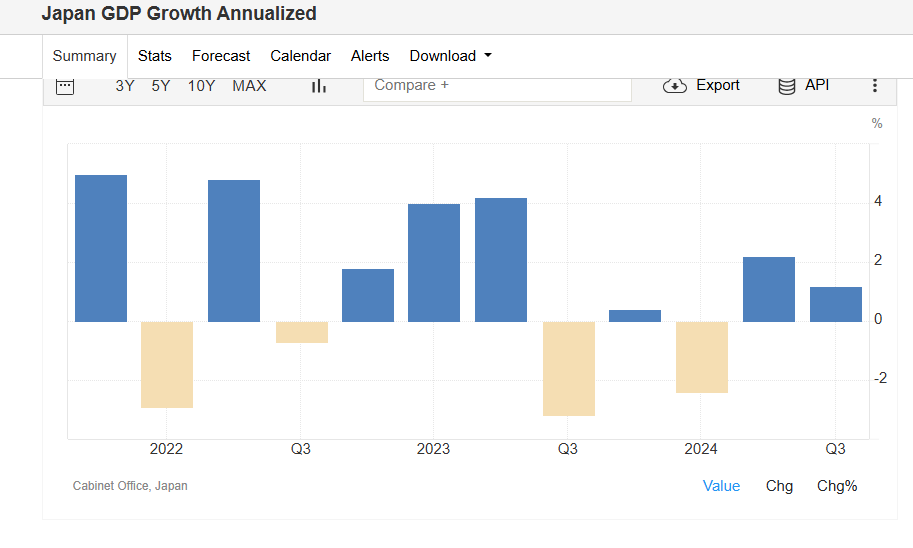Show the MAX time range
This screenshot has height=548, width=913.
(249, 86)
